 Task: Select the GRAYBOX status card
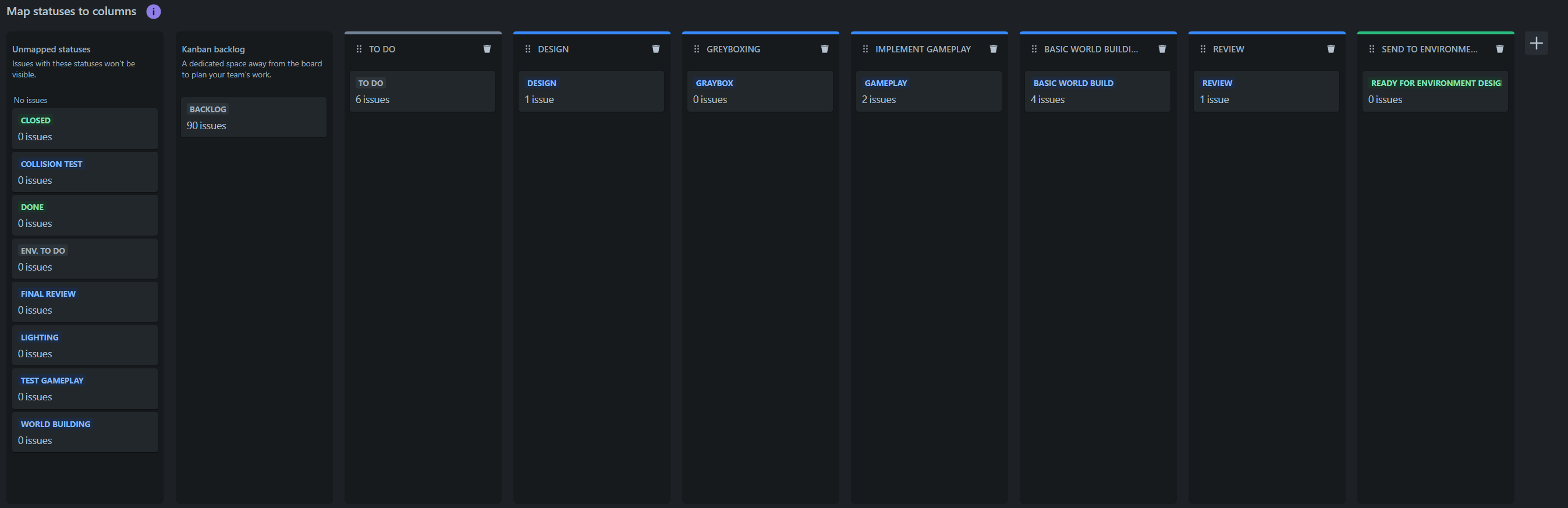click(760, 91)
